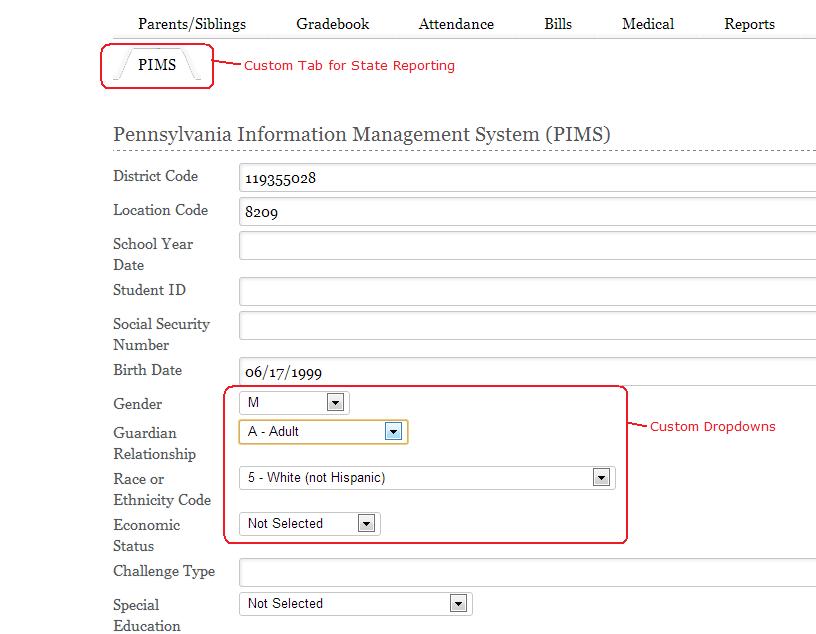
Task: Switch to the Reports tab
Action: [x=750, y=23]
